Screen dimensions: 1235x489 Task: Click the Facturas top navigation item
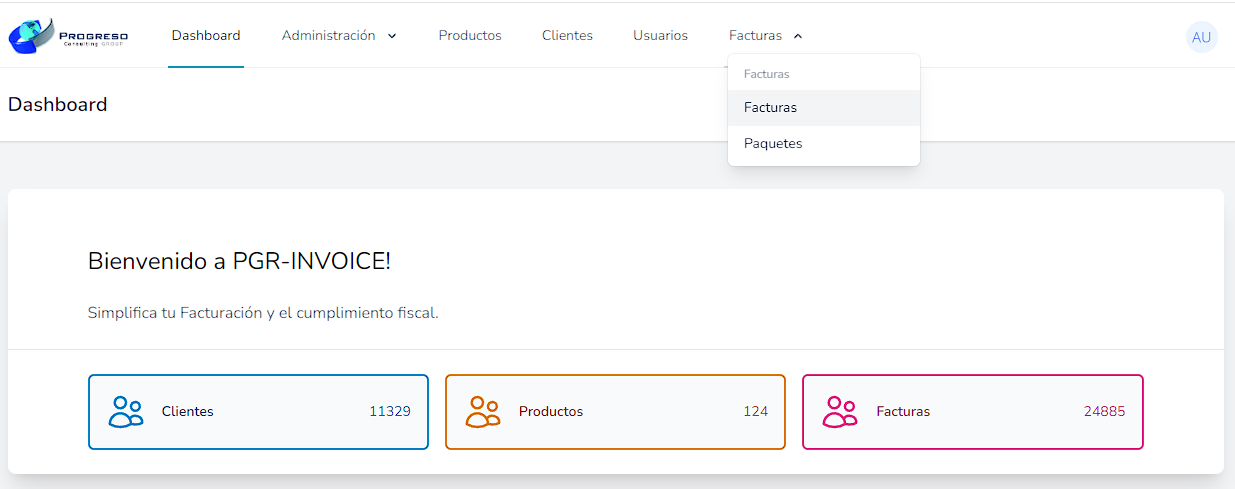765,36
